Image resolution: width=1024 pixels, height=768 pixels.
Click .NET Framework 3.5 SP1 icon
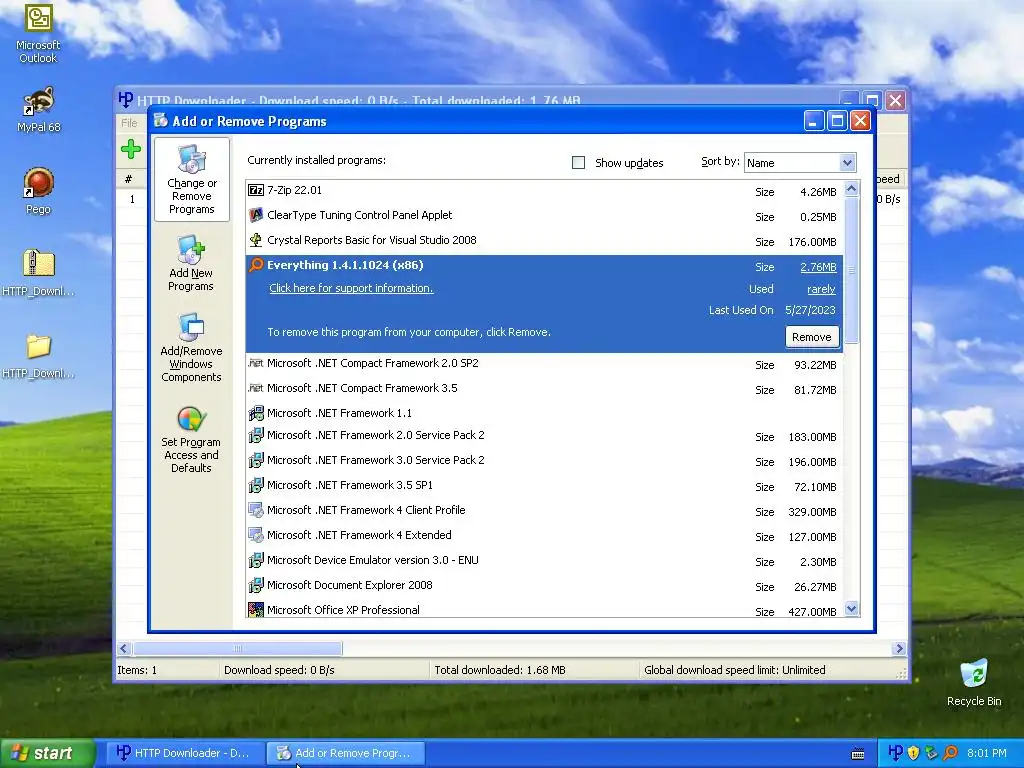tap(256, 485)
